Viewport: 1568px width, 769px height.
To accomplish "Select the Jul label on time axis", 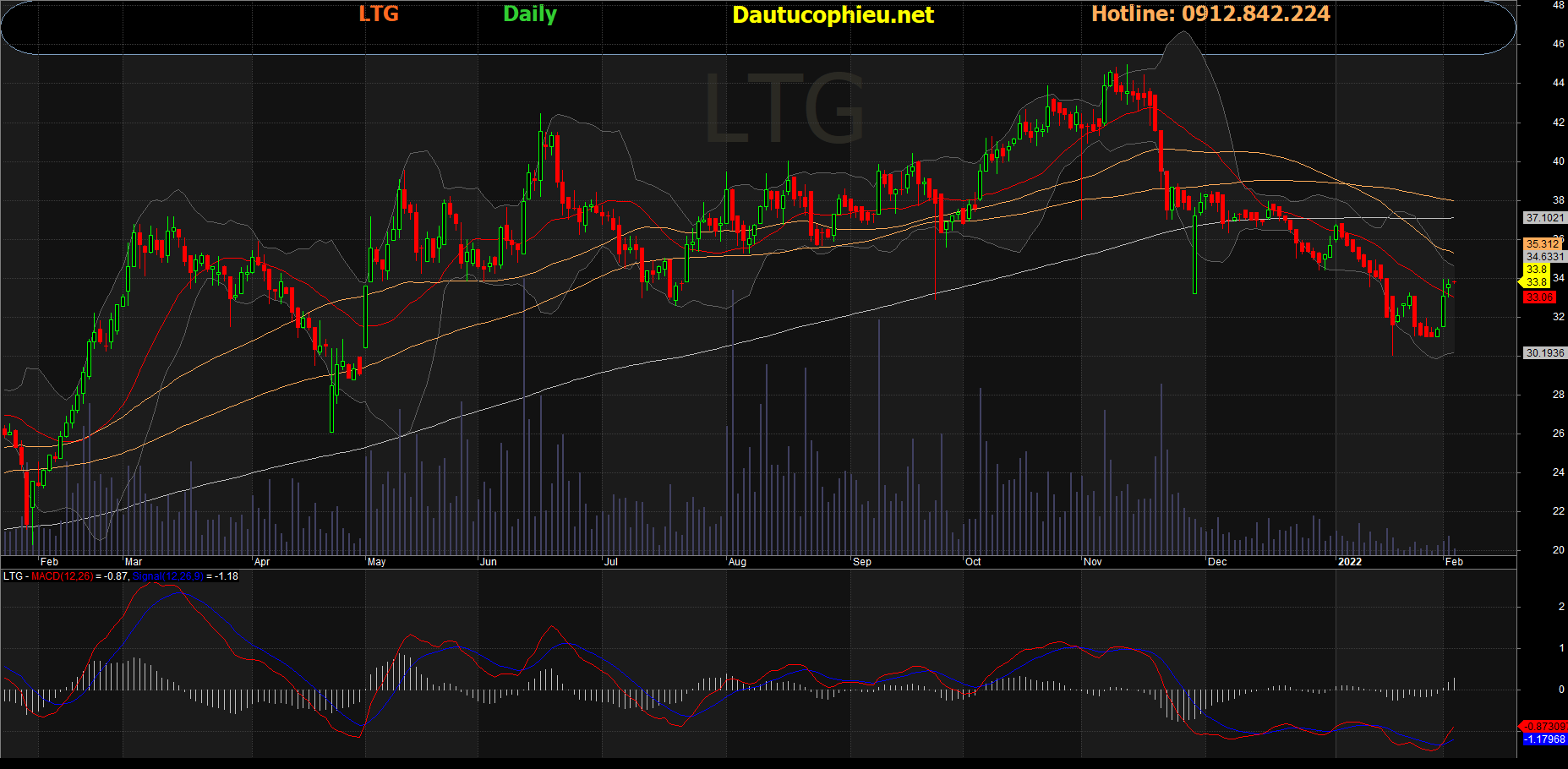I will pyautogui.click(x=611, y=562).
